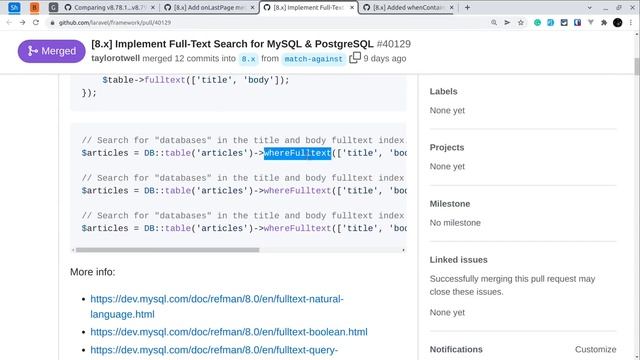Click the Projects sidebar heading
The image size is (640, 360).
click(x=447, y=147)
